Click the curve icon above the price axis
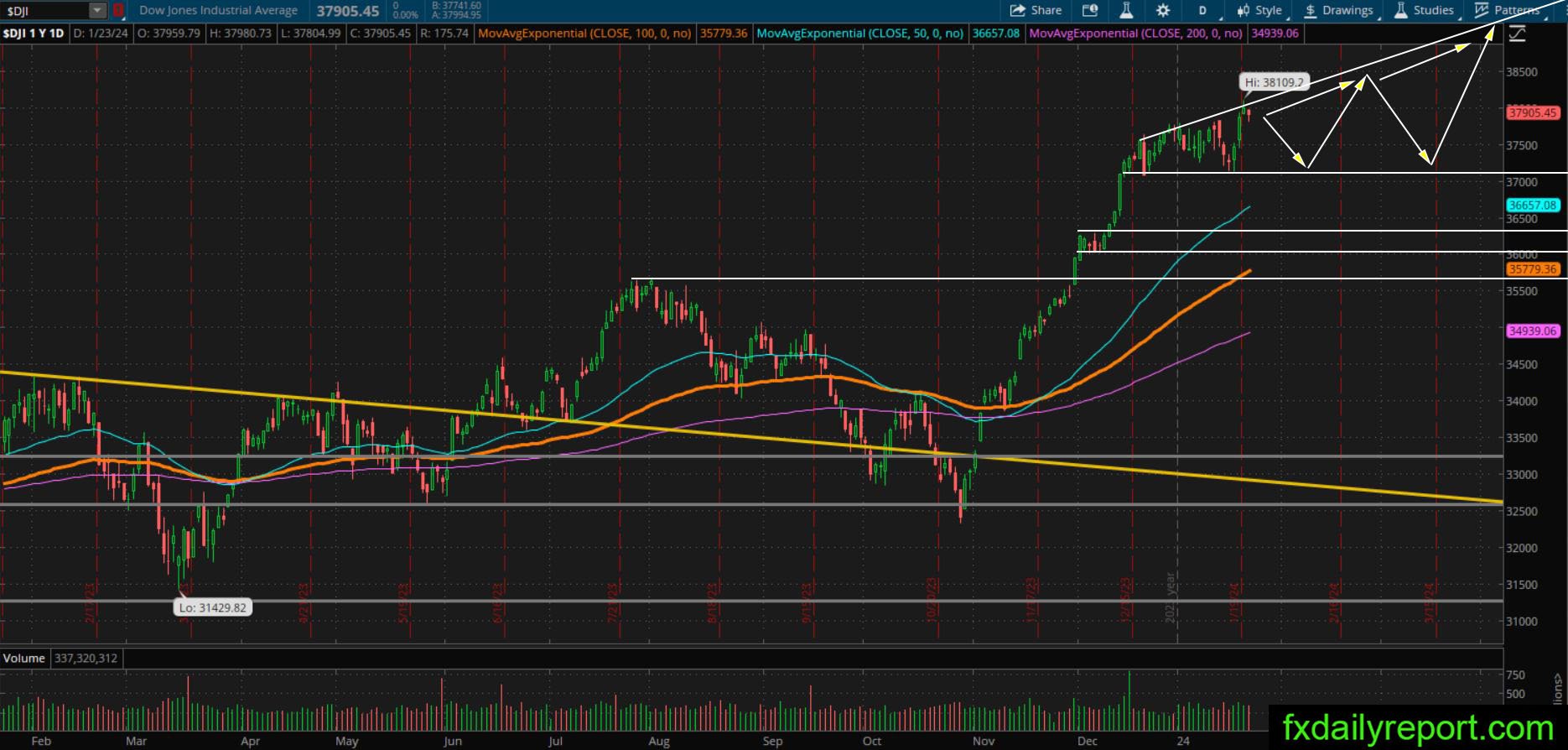 1517,34
